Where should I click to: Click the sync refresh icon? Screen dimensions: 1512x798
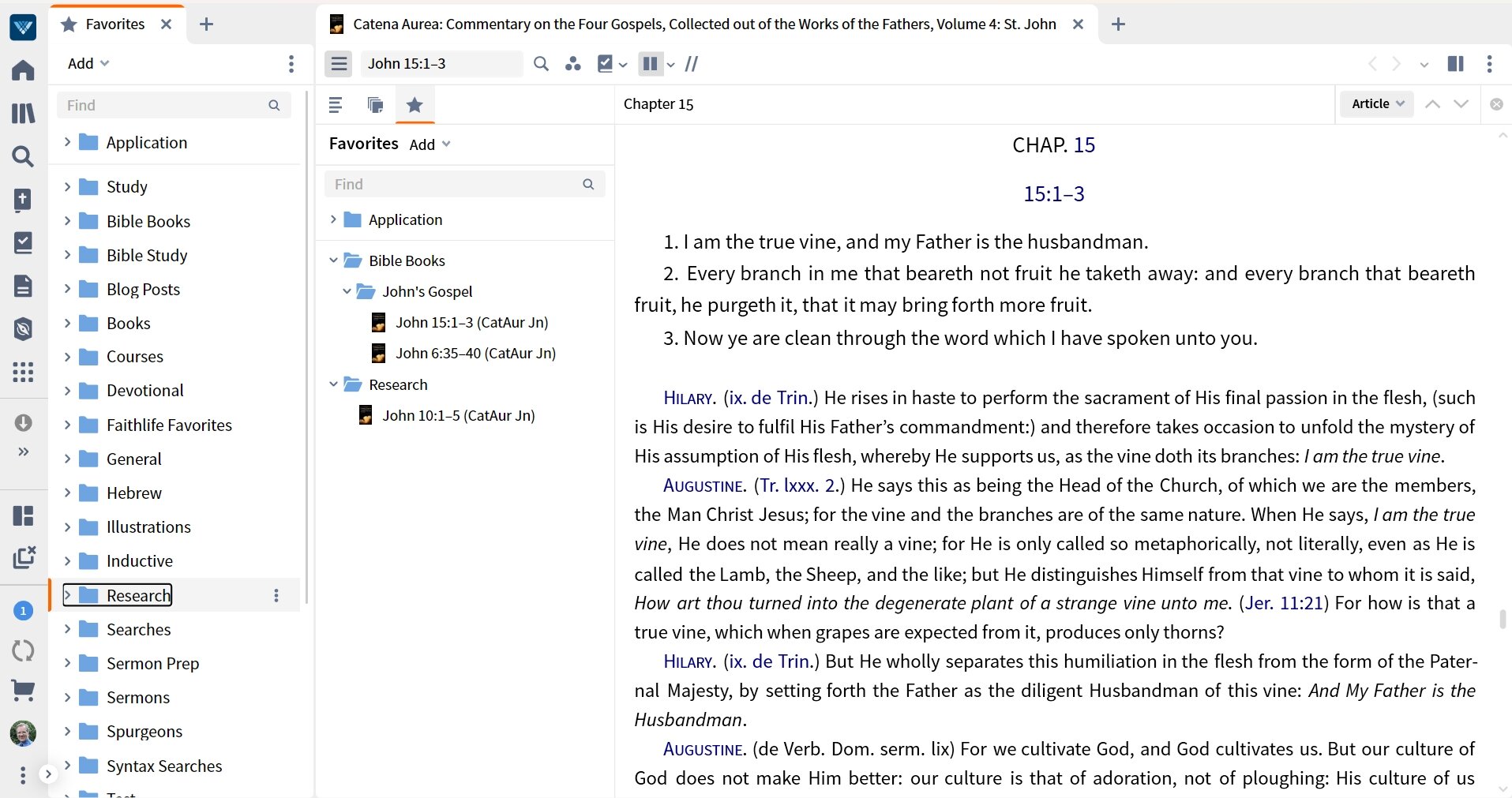click(23, 651)
